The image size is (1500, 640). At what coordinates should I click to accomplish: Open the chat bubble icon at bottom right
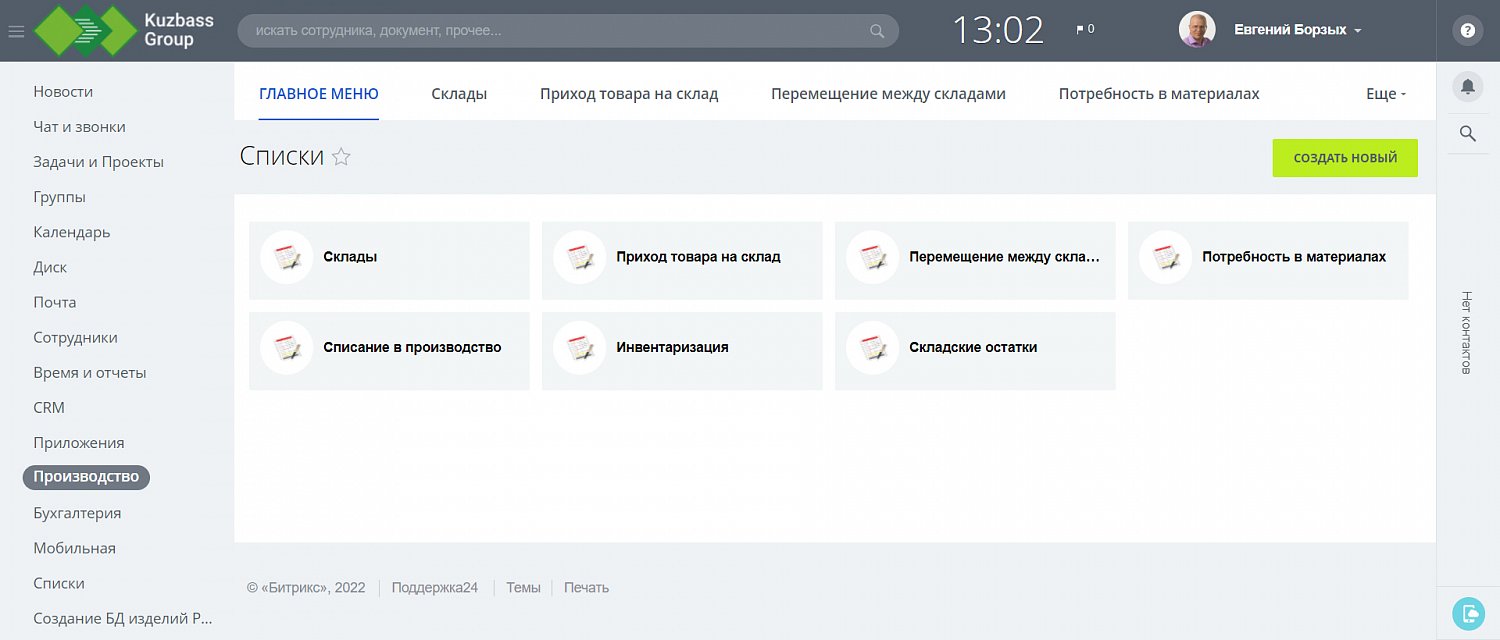(x=1467, y=612)
